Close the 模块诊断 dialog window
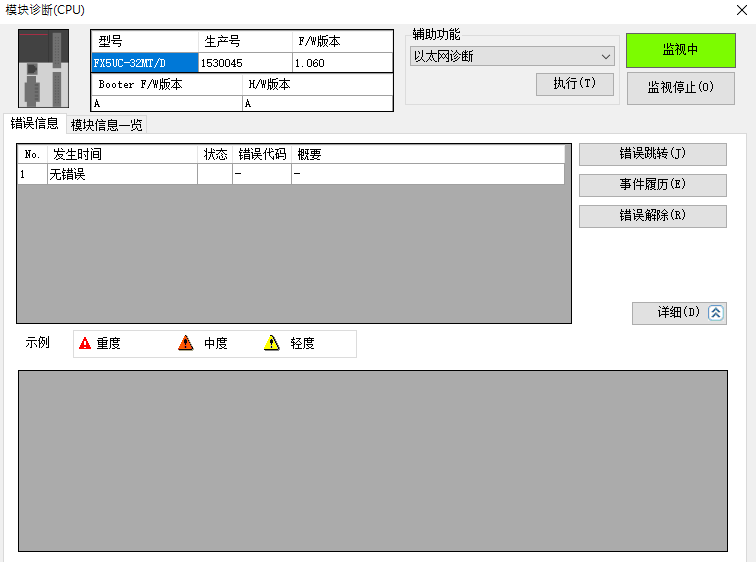 (x=738, y=9)
